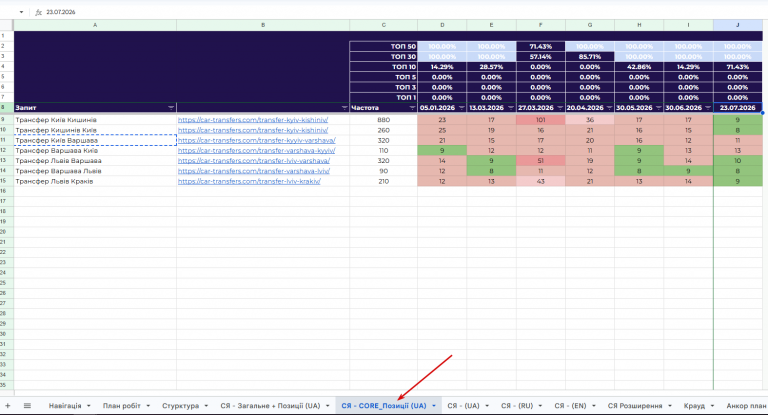Select the 71.43% cell in ТОП 50 row

pos(541,47)
